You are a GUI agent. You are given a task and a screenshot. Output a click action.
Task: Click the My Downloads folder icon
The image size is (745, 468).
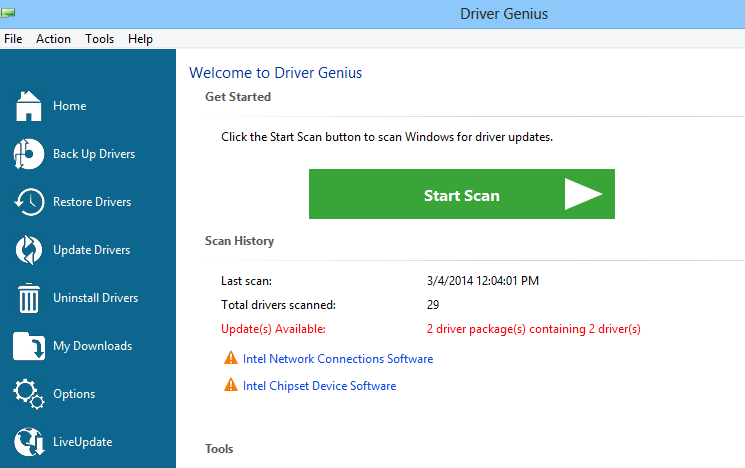[29, 346]
